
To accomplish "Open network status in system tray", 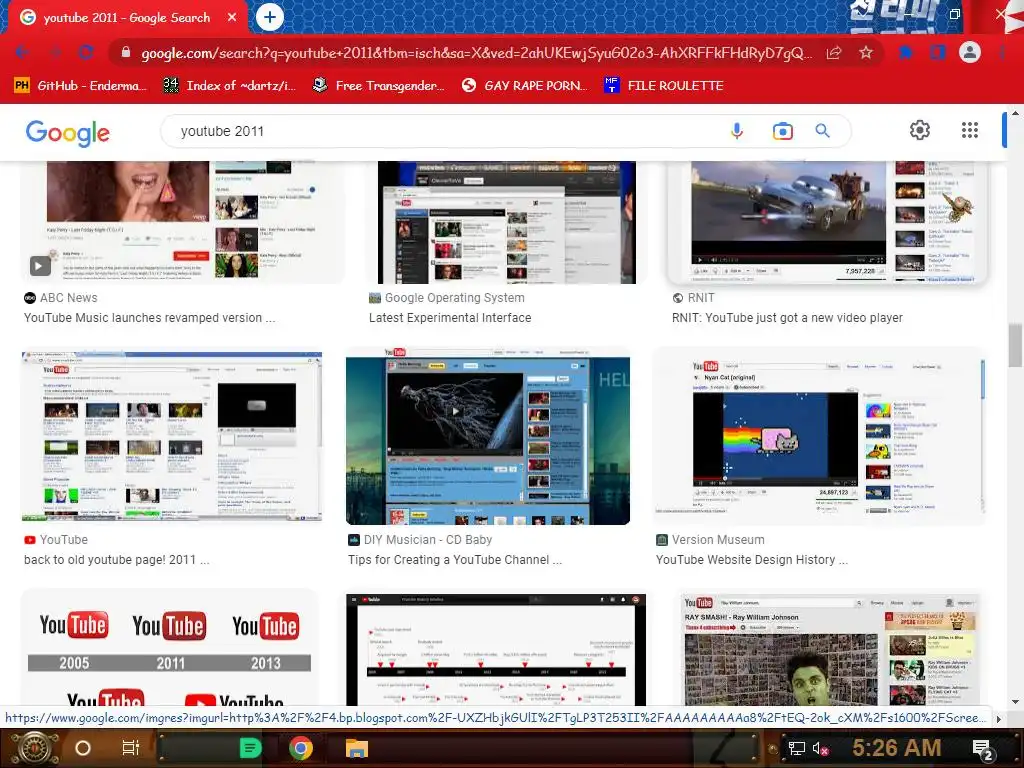I will 797,748.
